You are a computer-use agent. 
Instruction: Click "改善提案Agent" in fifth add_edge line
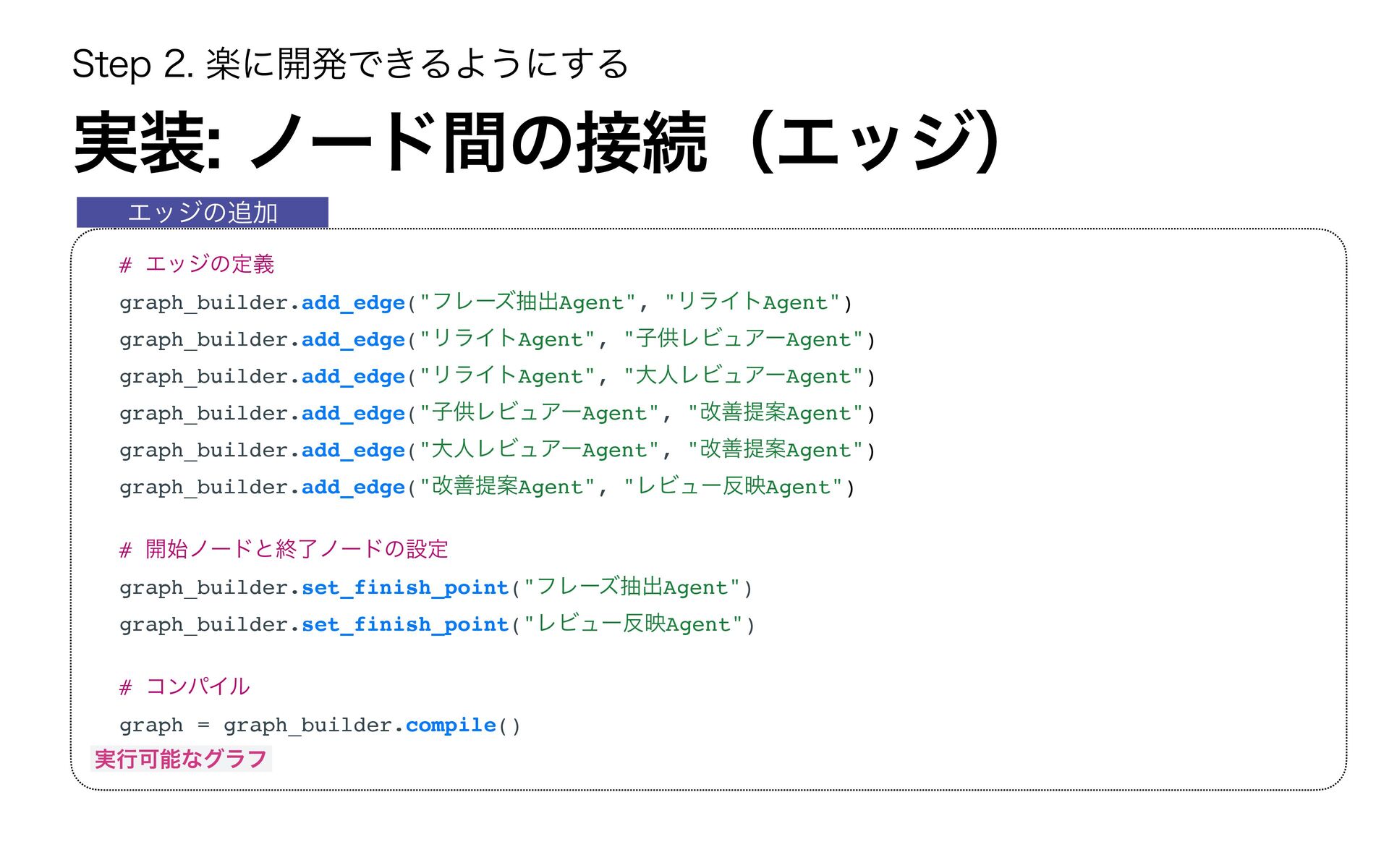pyautogui.click(x=776, y=450)
